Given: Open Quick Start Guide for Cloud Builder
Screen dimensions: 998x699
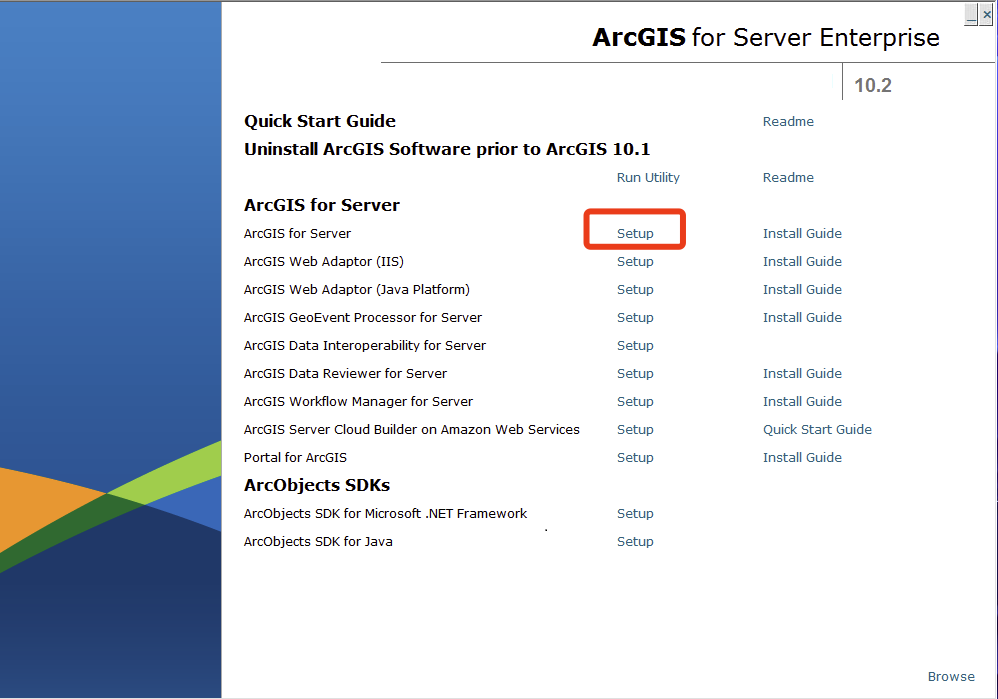Looking at the screenshot, I should (817, 430).
